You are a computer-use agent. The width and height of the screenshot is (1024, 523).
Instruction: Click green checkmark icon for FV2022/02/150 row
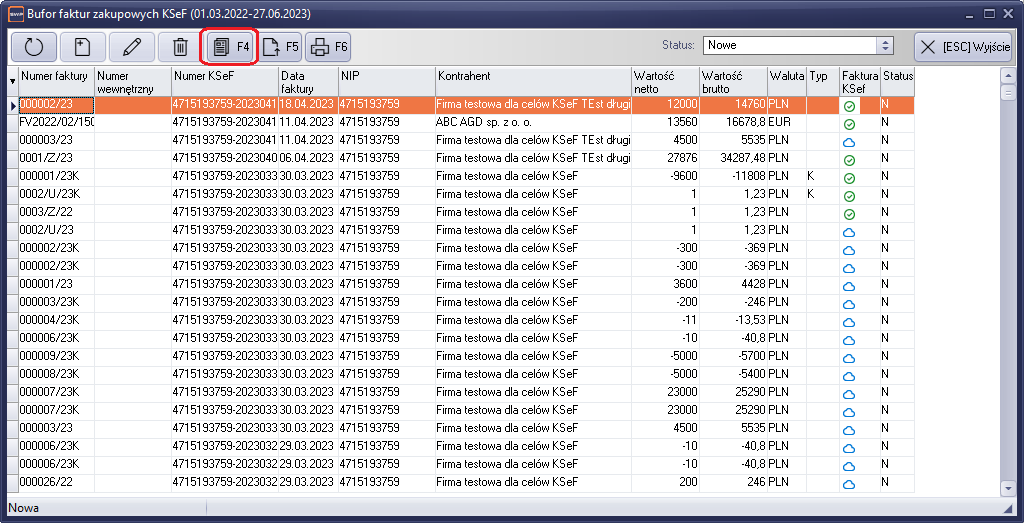tap(849, 124)
